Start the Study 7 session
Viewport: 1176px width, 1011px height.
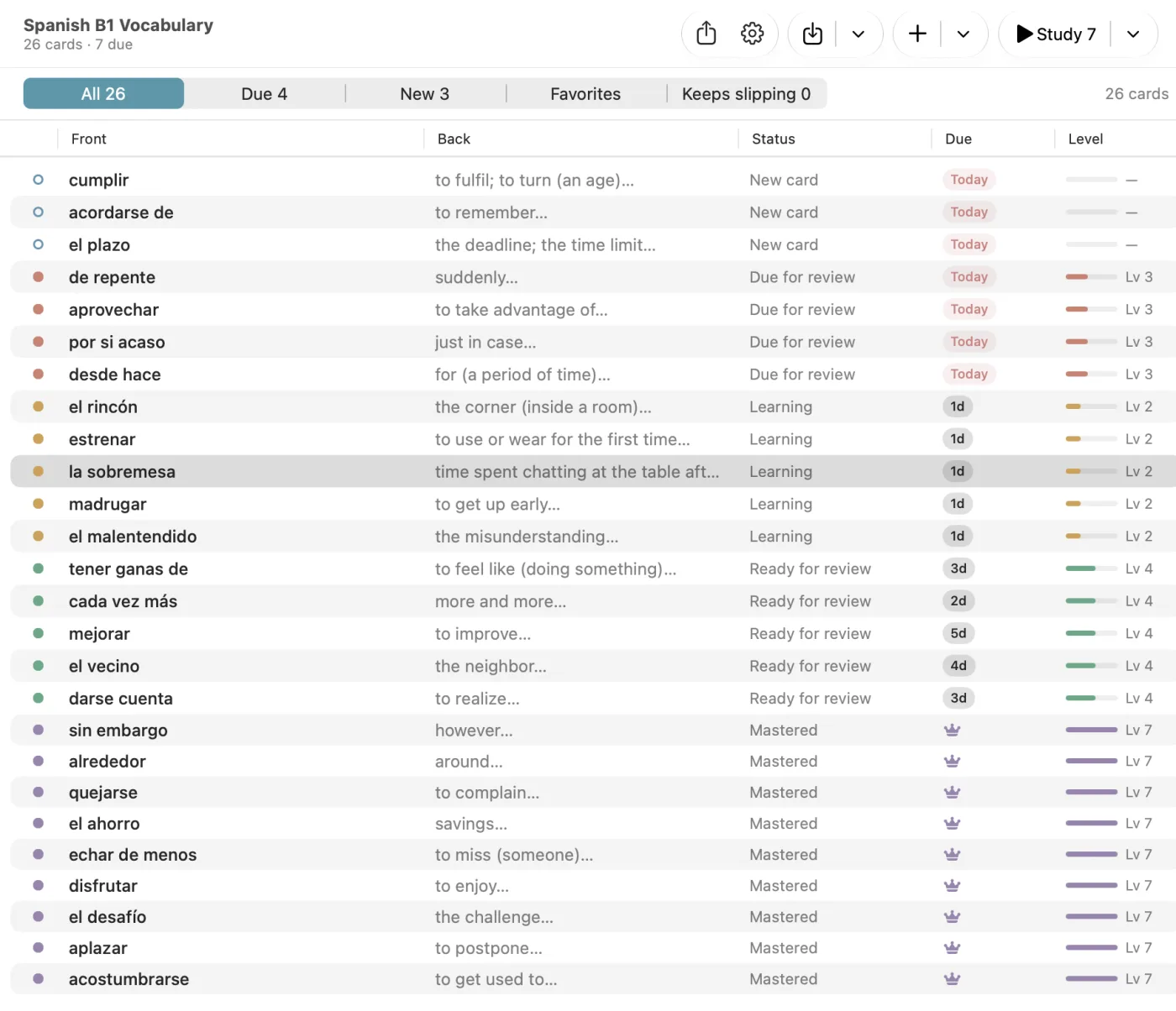(x=1056, y=34)
